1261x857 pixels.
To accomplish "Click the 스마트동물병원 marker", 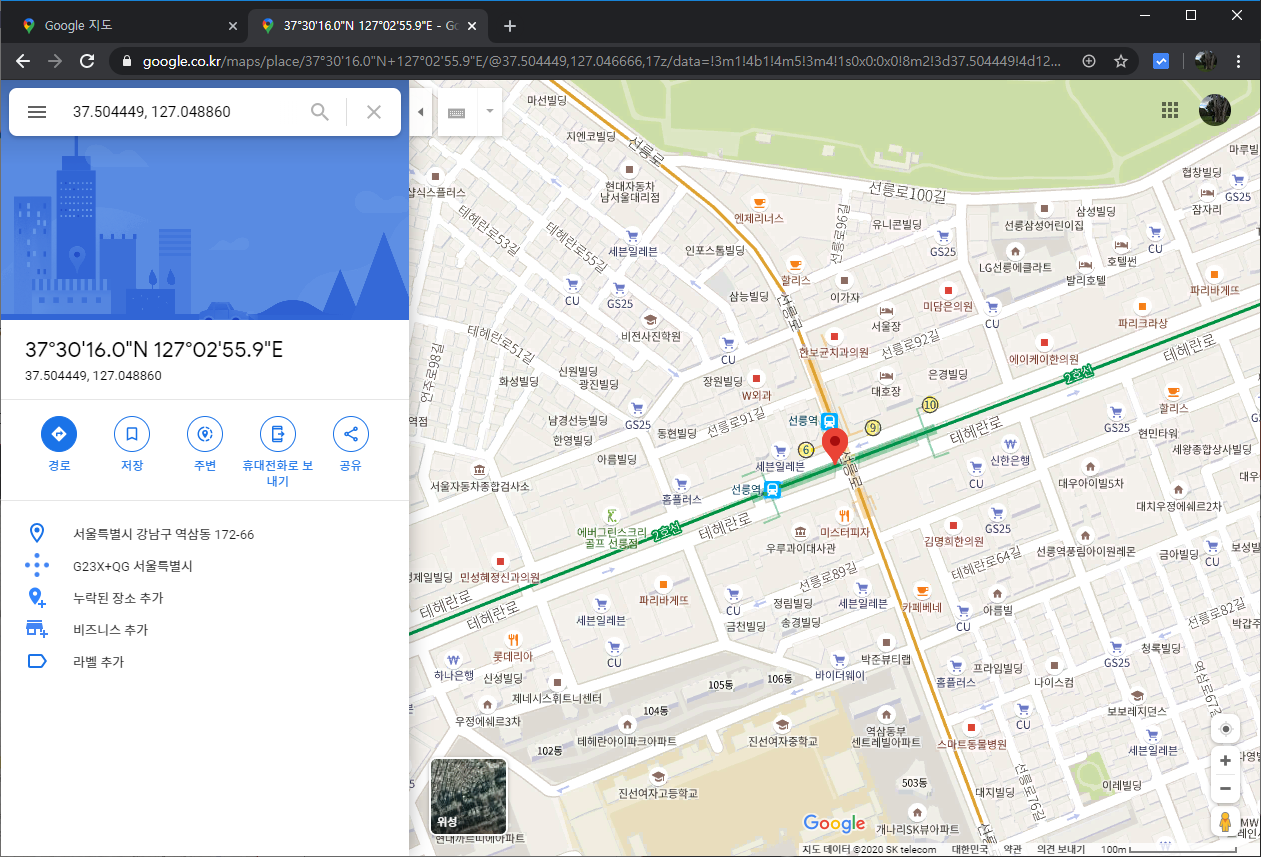I will (971, 727).
